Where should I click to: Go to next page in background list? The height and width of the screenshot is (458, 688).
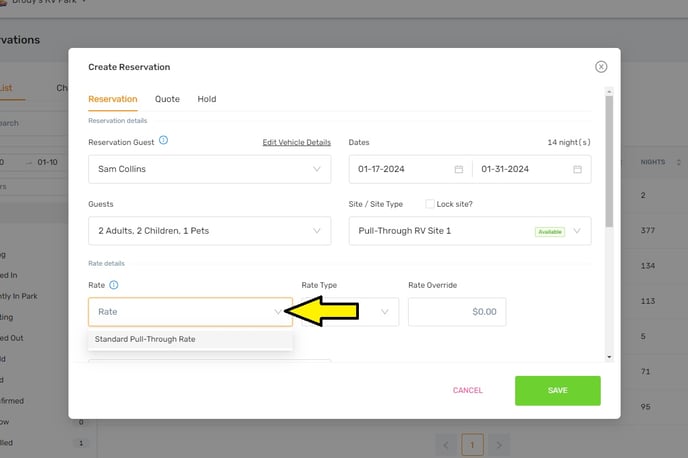click(x=499, y=445)
